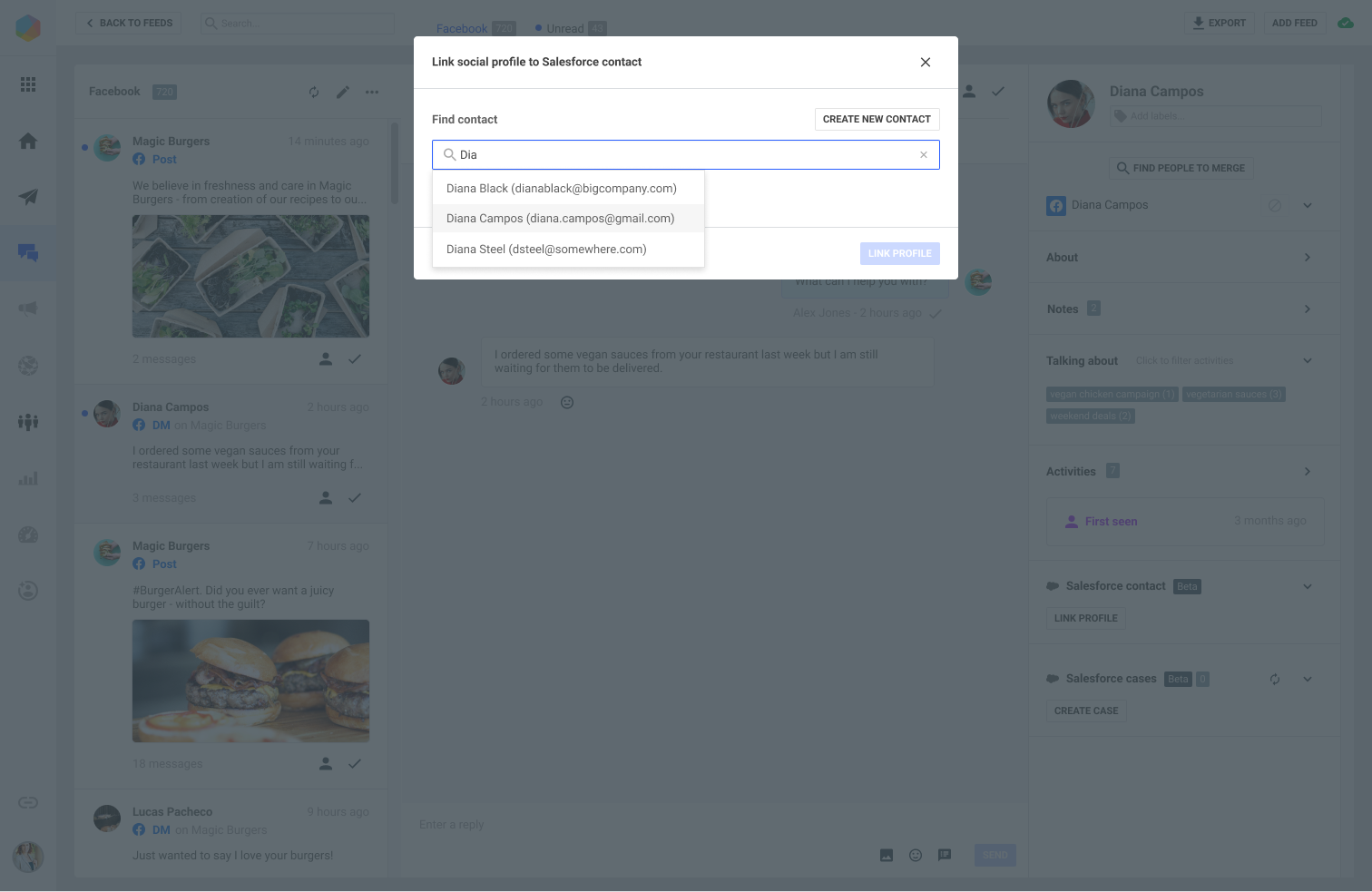
Task: Assign the Diana Campos feed conversation
Action: point(326,498)
